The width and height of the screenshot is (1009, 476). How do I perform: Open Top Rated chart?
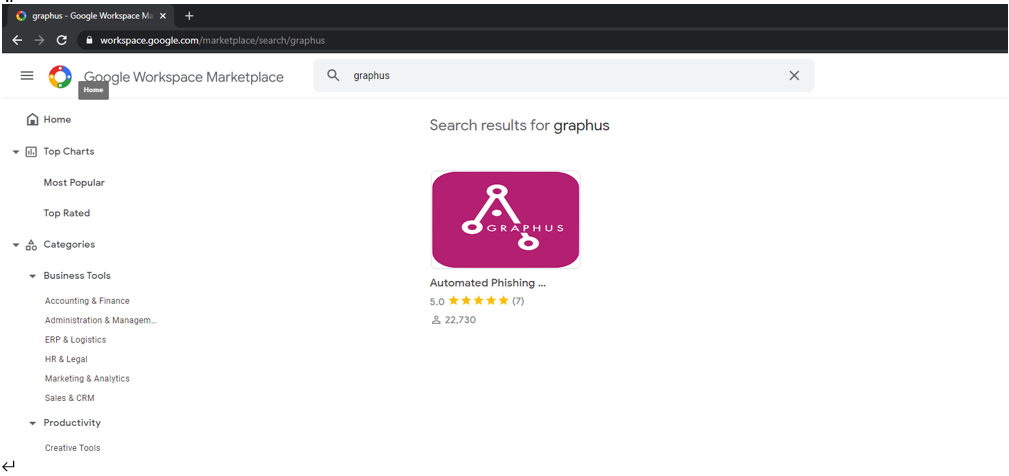(x=67, y=213)
